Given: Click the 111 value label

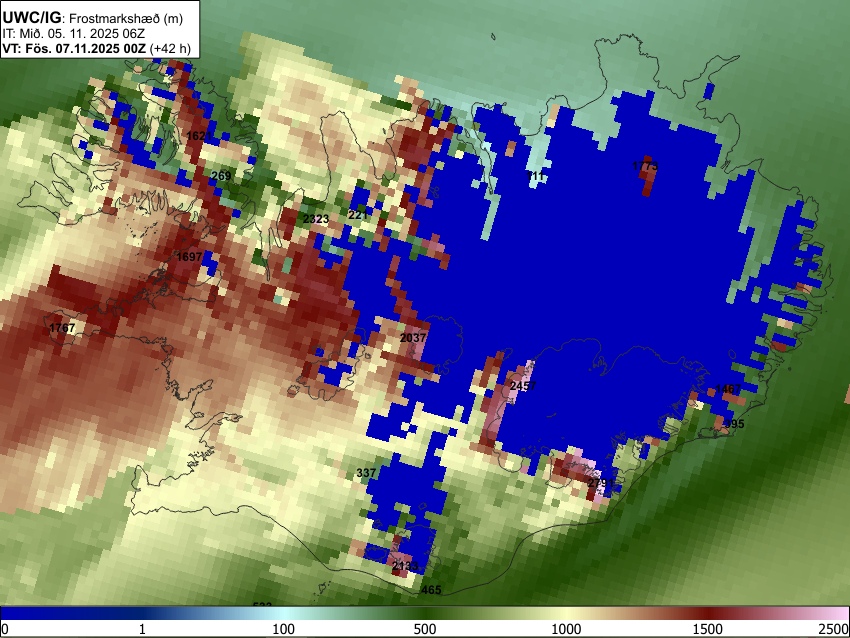Looking at the screenshot, I should tap(536, 176).
